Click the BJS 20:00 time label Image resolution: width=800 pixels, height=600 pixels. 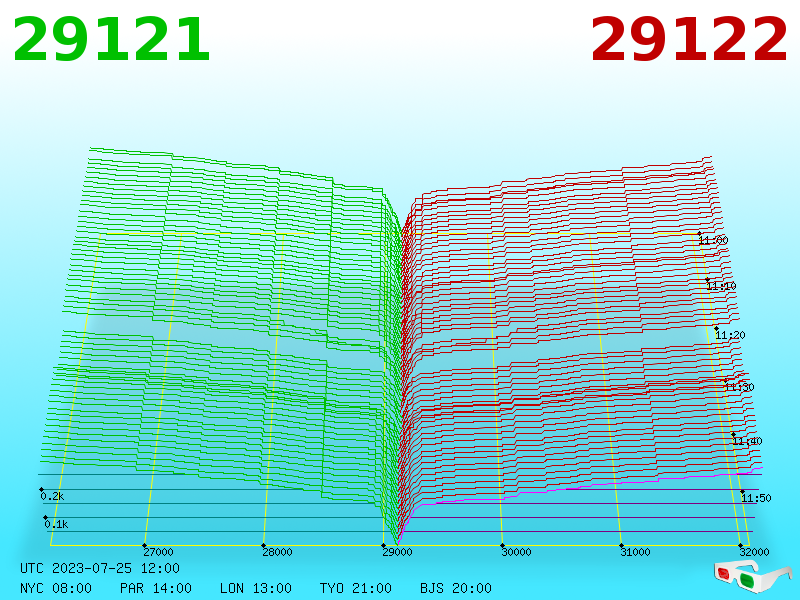[x=456, y=588]
